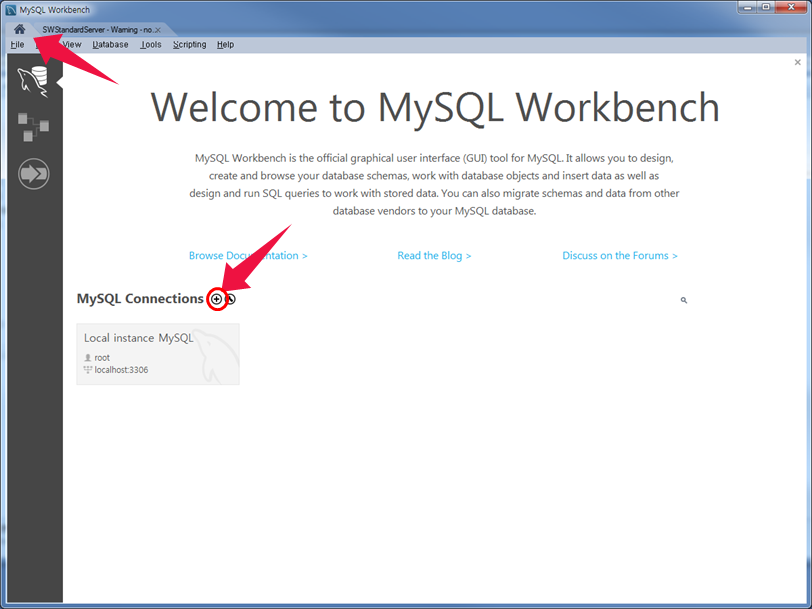
Task: Click the MySQL Workbench title bar icon
Action: [x=10, y=10]
